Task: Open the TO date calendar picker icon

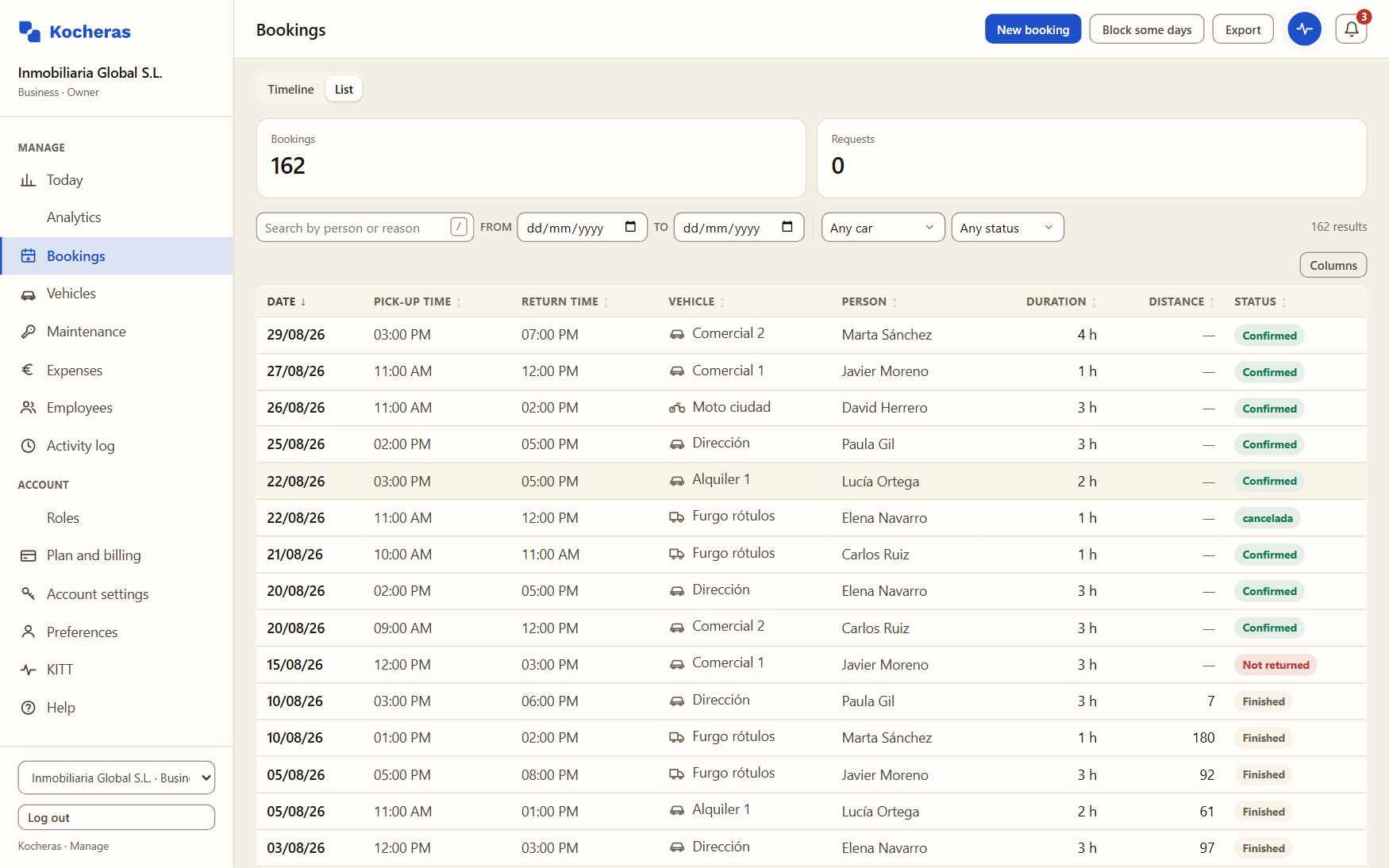Action: [x=787, y=227]
